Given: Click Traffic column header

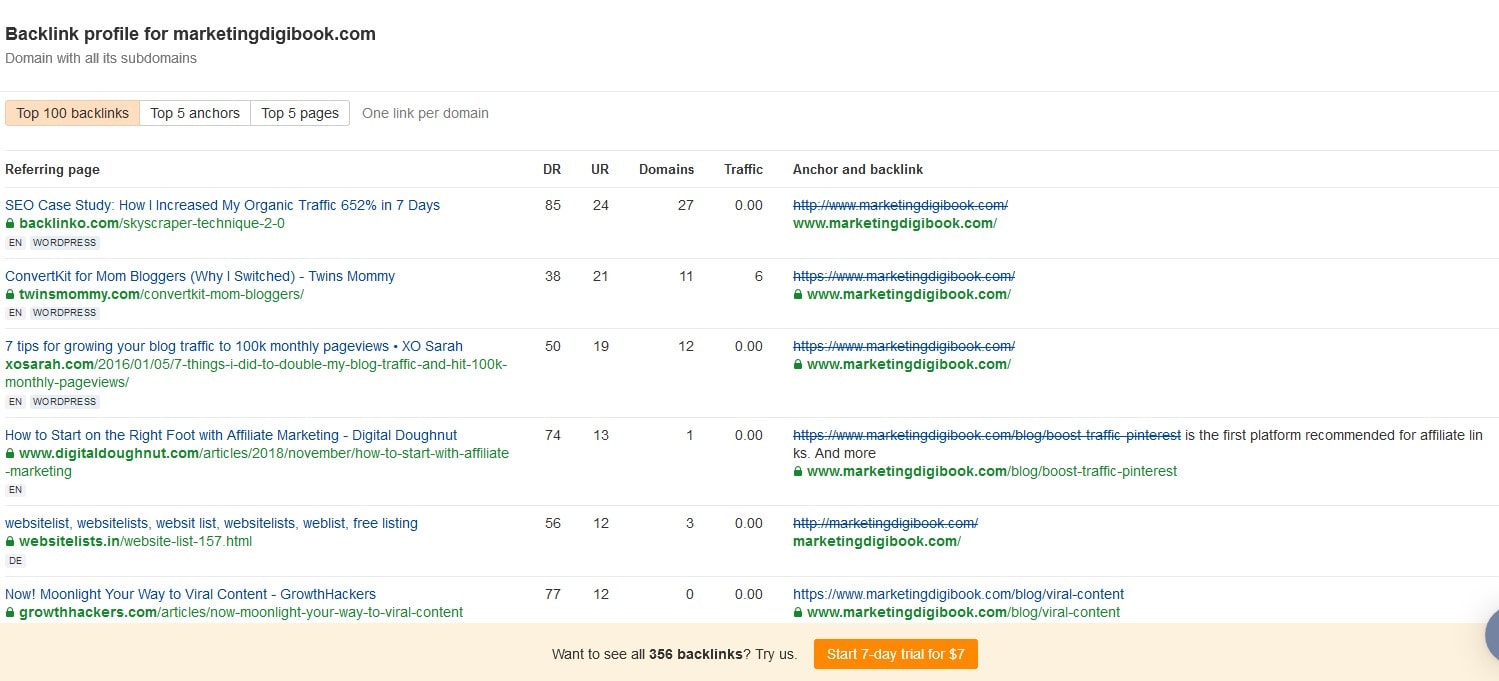Looking at the screenshot, I should click(743, 169).
